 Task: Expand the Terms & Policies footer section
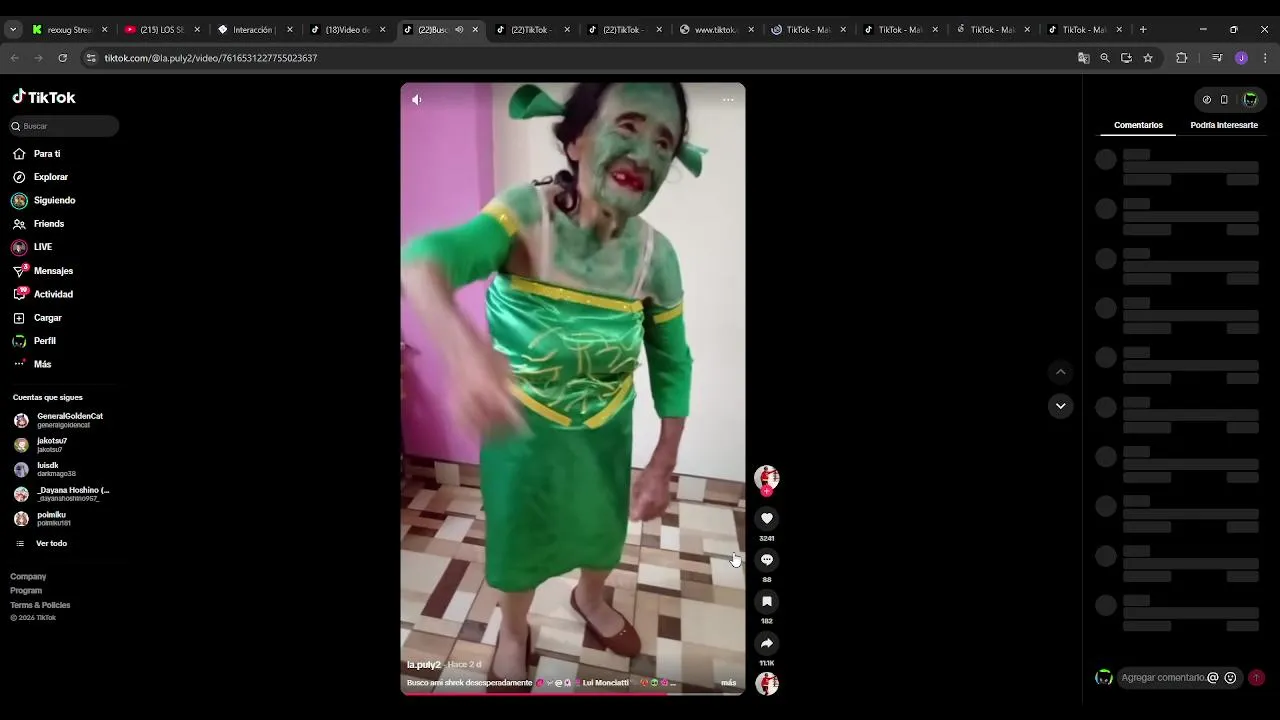tap(40, 605)
